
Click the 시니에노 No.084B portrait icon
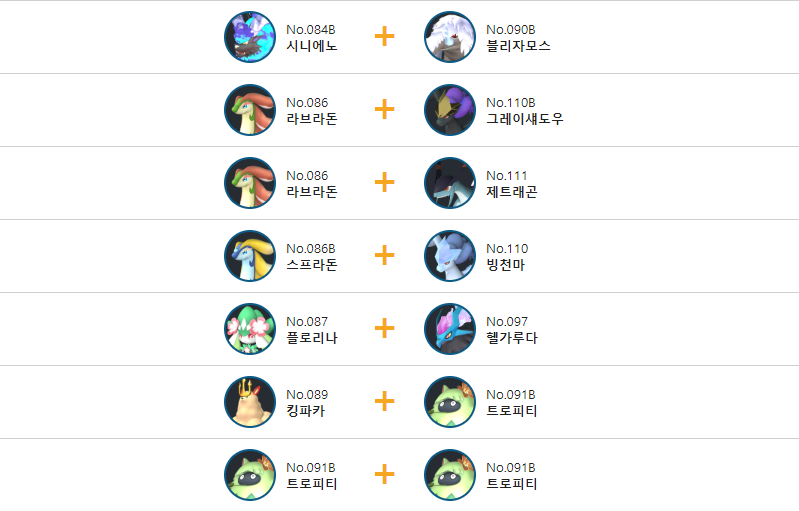pyautogui.click(x=250, y=37)
